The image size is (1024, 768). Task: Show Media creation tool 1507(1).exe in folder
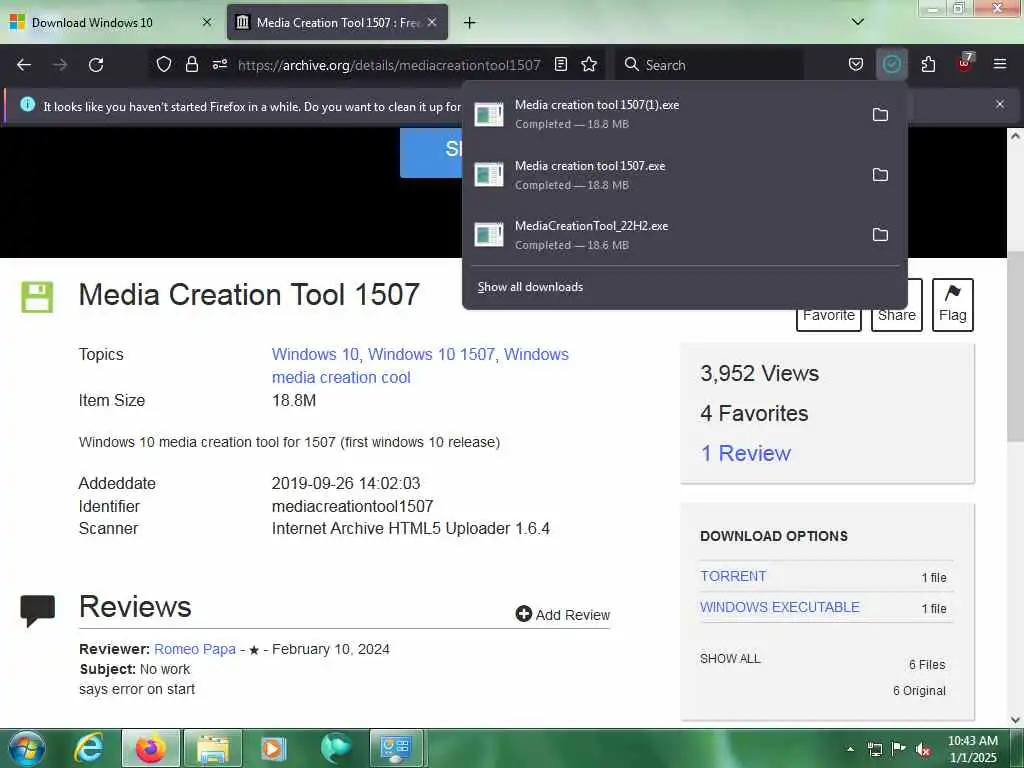pyautogui.click(x=880, y=114)
